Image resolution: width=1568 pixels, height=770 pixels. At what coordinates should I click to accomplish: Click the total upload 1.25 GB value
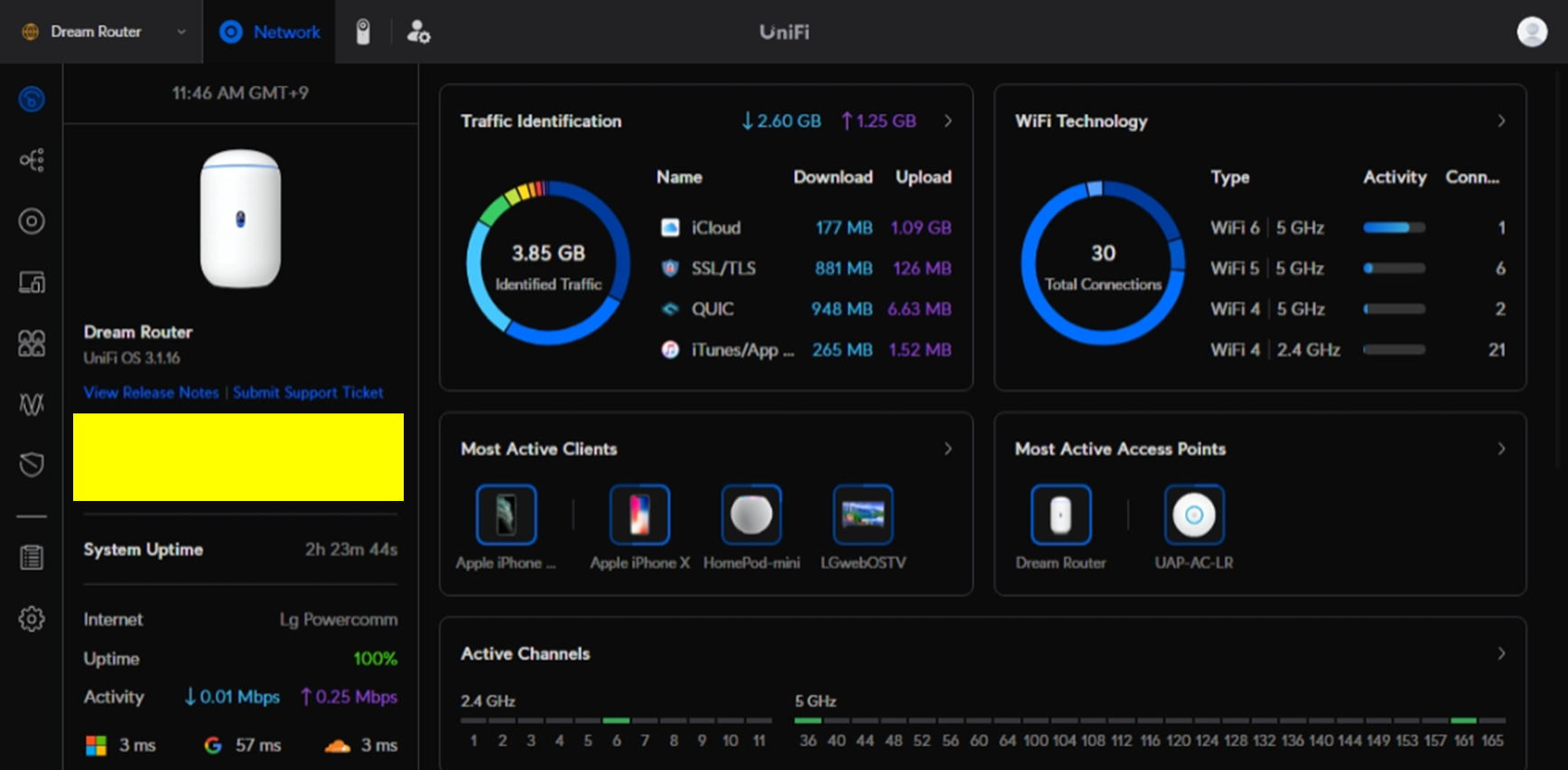point(879,121)
